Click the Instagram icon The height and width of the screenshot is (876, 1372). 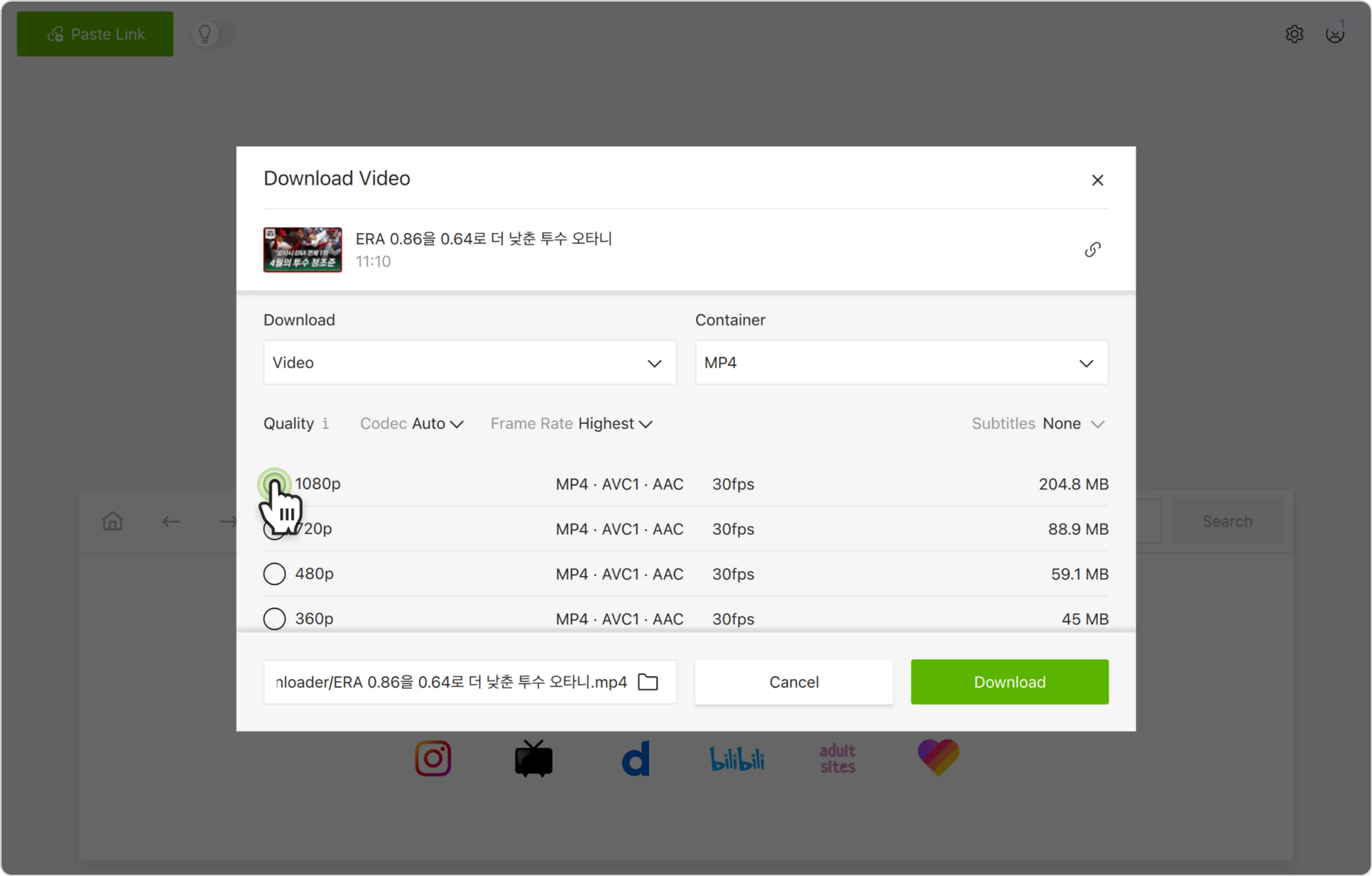click(x=433, y=758)
